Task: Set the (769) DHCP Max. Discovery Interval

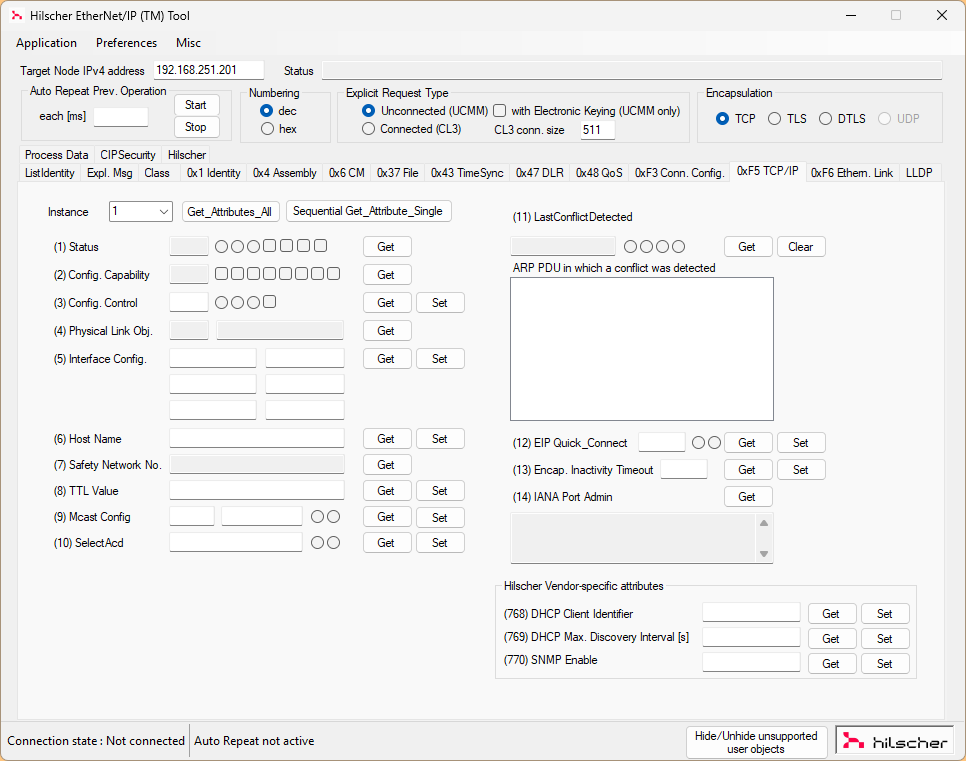Action: click(x=885, y=639)
